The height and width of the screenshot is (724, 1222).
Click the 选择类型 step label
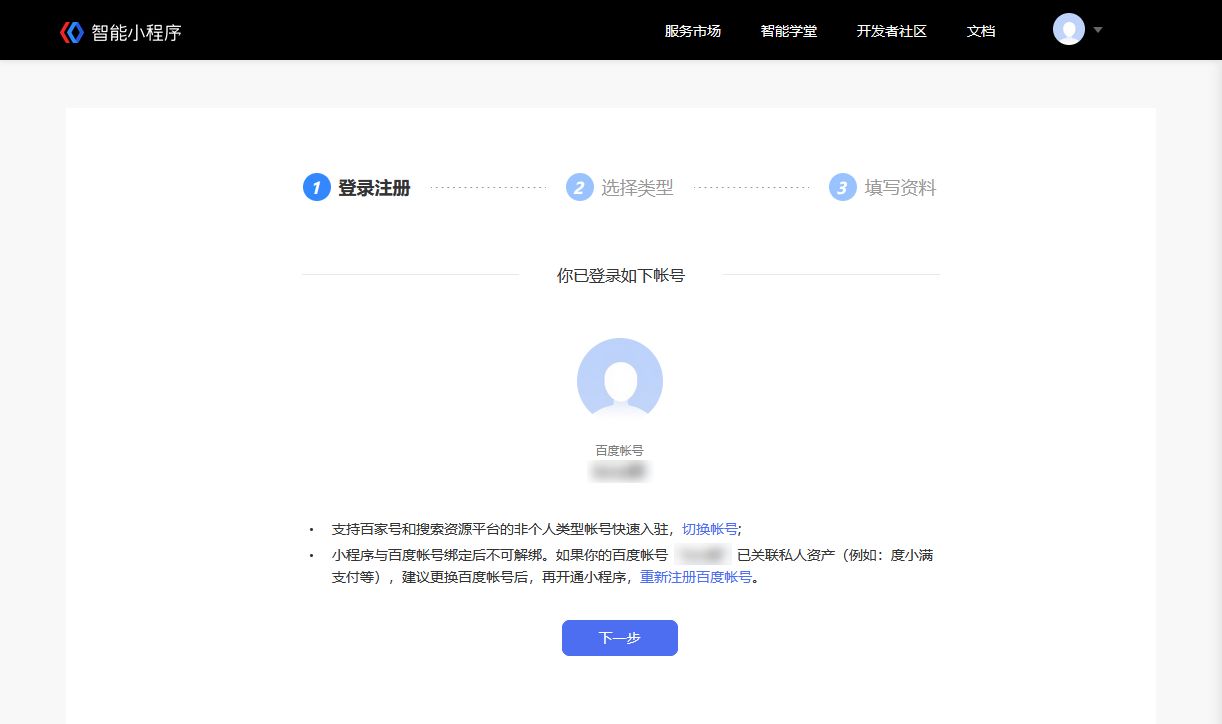[x=637, y=188]
